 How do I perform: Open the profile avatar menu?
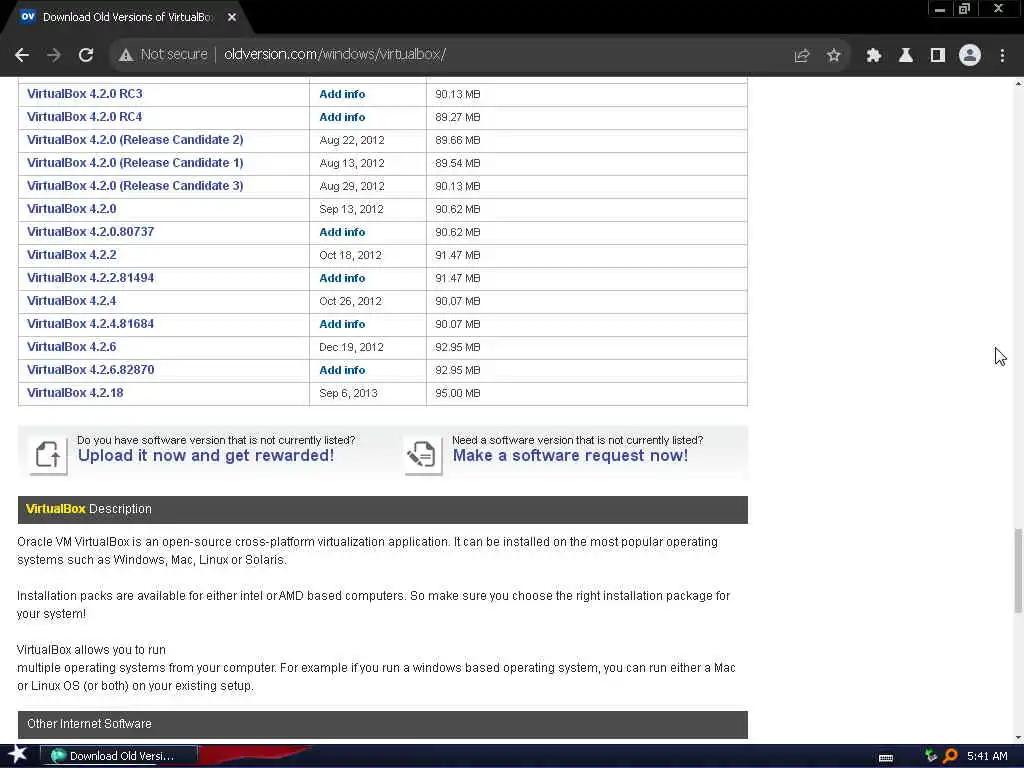point(970,55)
